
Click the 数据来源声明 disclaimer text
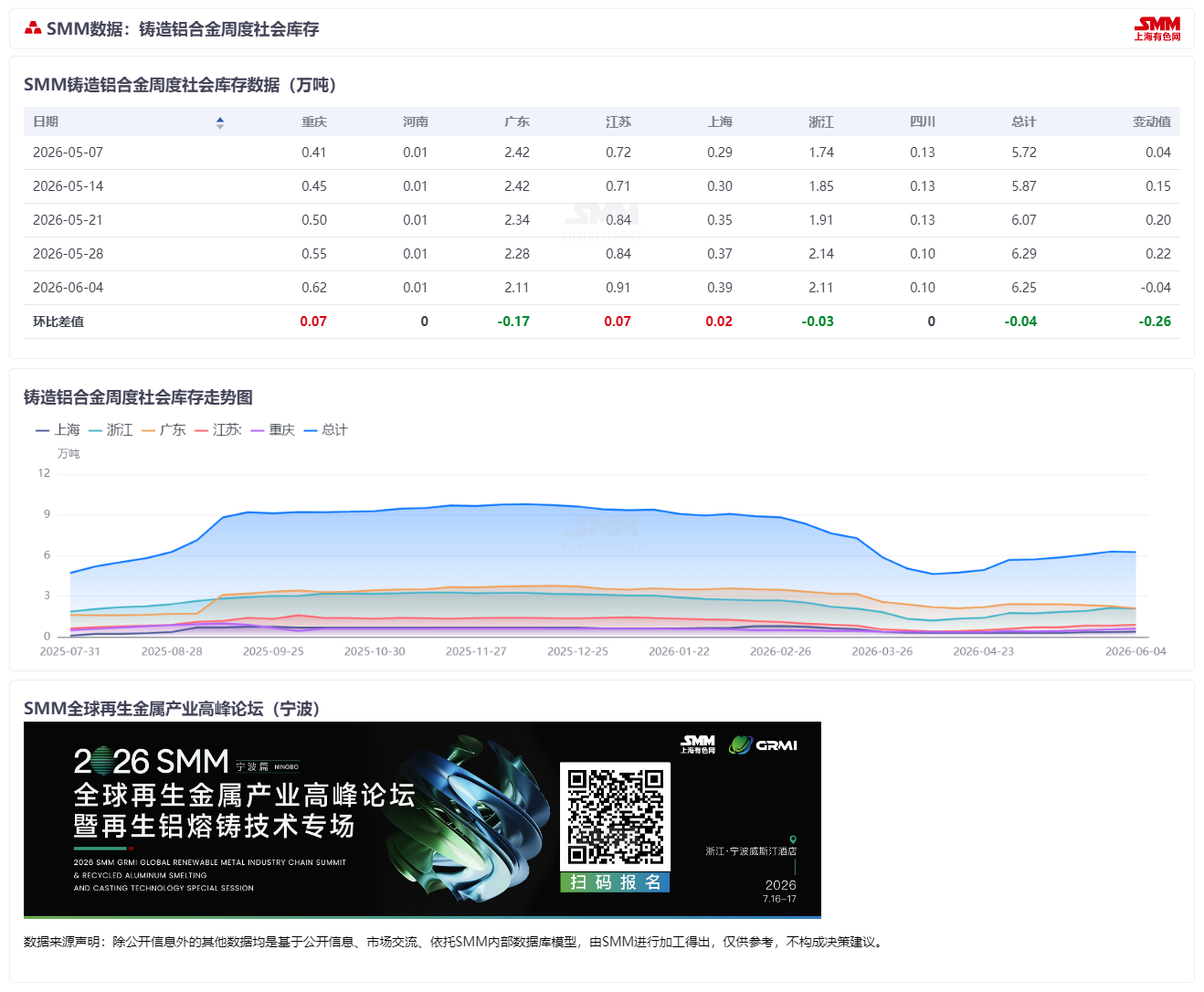coord(454,942)
